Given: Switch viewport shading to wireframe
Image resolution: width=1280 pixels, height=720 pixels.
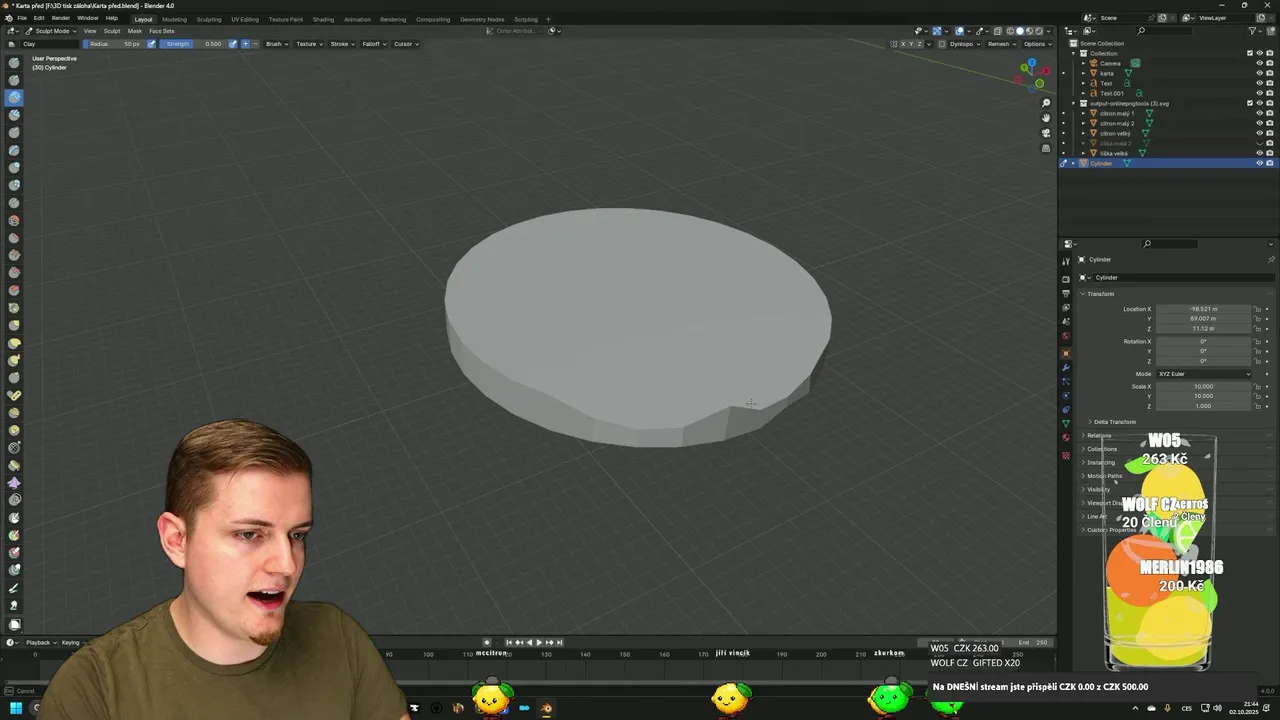Looking at the screenshot, I should (1010, 31).
